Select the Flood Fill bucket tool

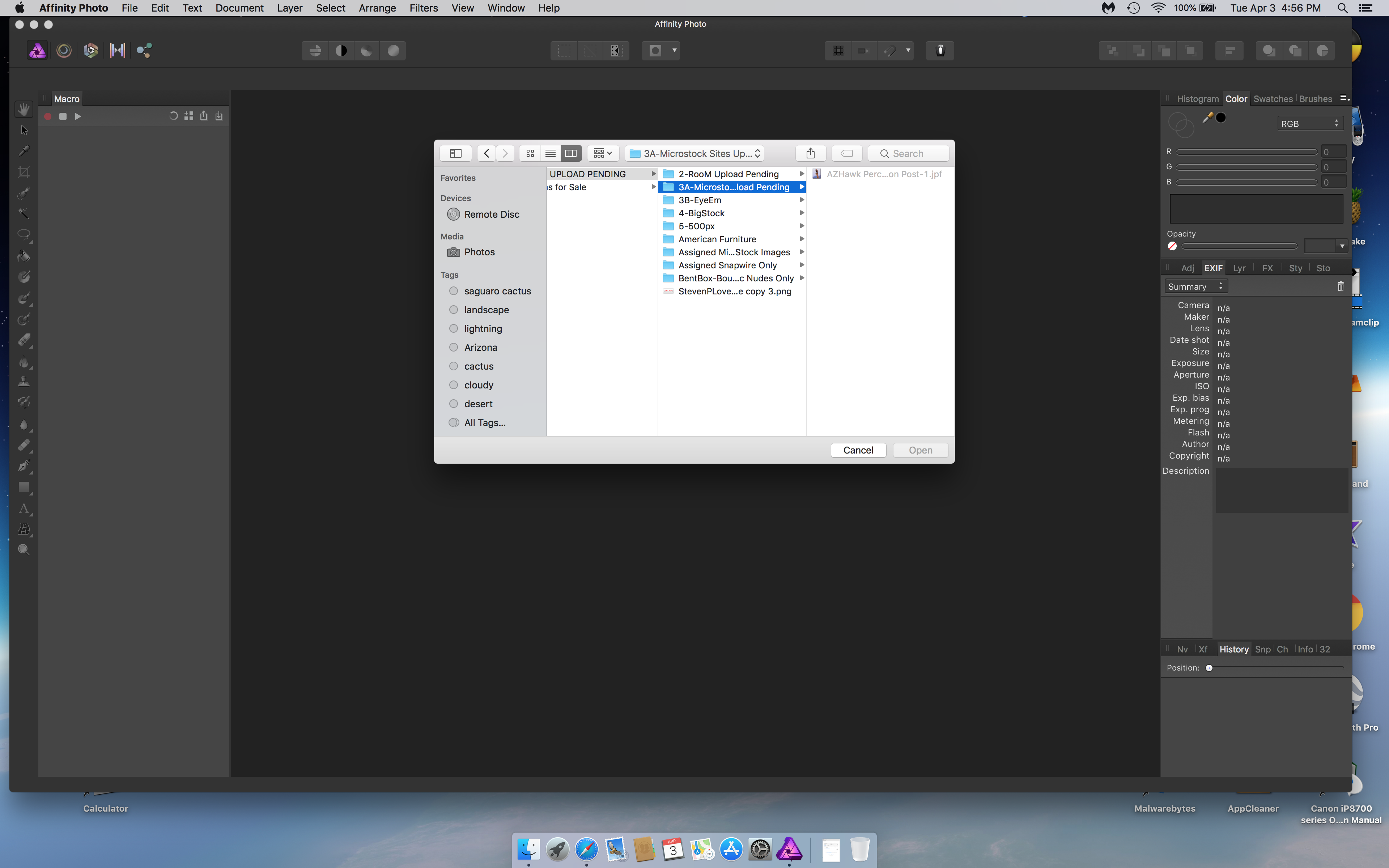click(x=24, y=256)
